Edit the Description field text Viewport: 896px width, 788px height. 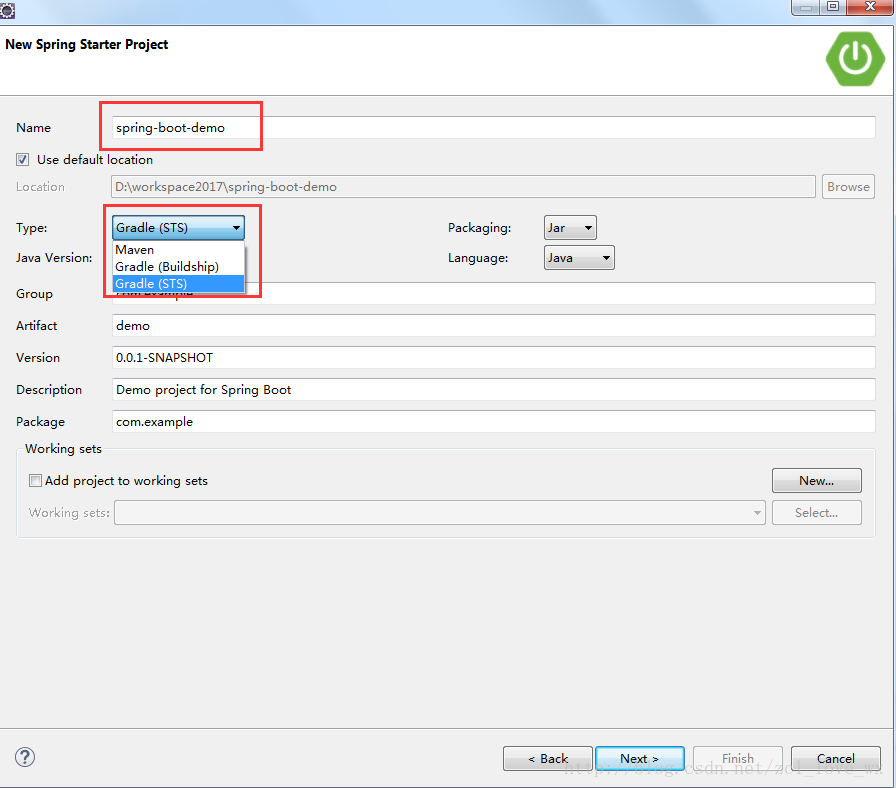[494, 390]
